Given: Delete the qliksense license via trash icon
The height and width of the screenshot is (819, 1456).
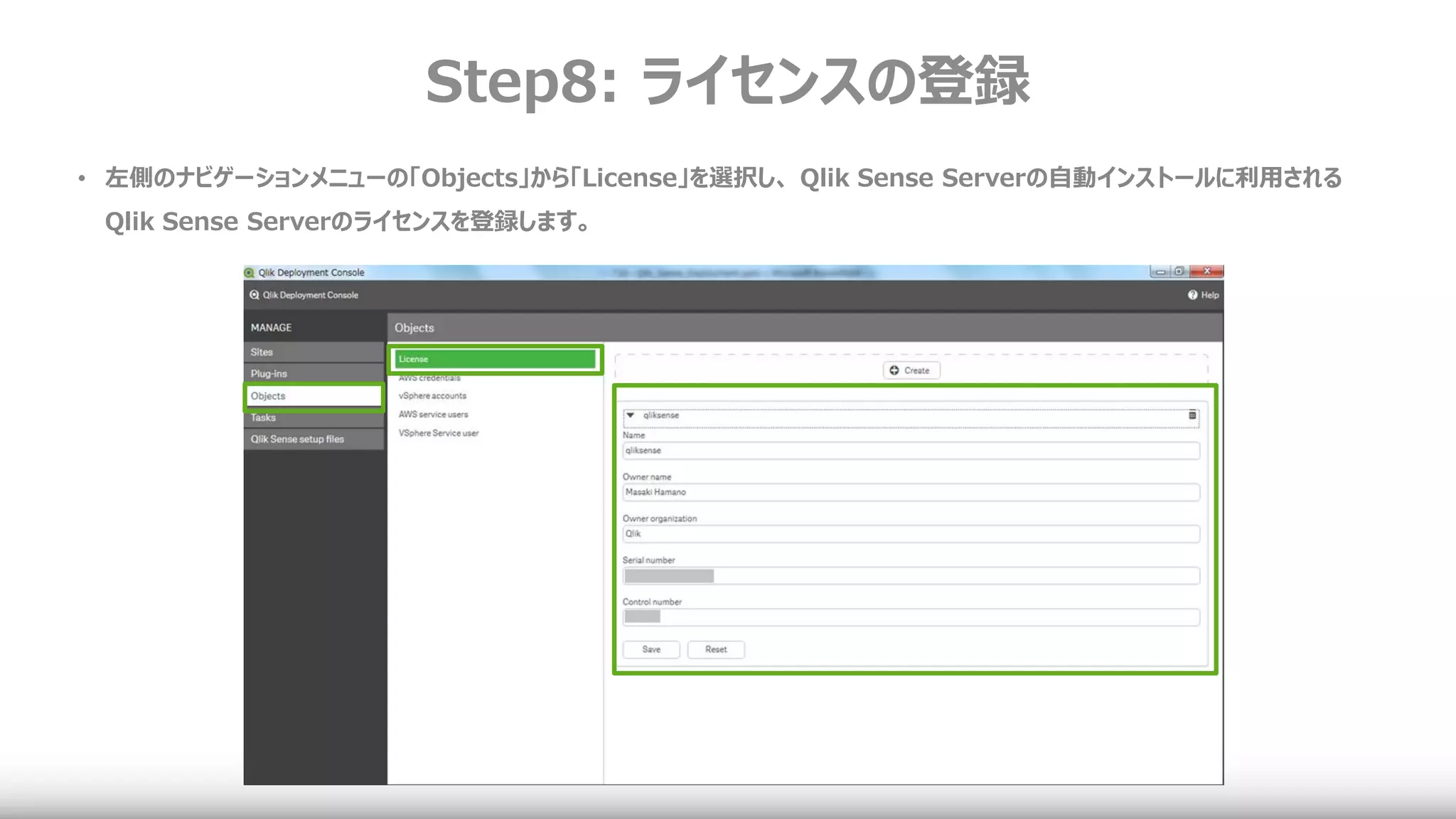Looking at the screenshot, I should point(1192,415).
